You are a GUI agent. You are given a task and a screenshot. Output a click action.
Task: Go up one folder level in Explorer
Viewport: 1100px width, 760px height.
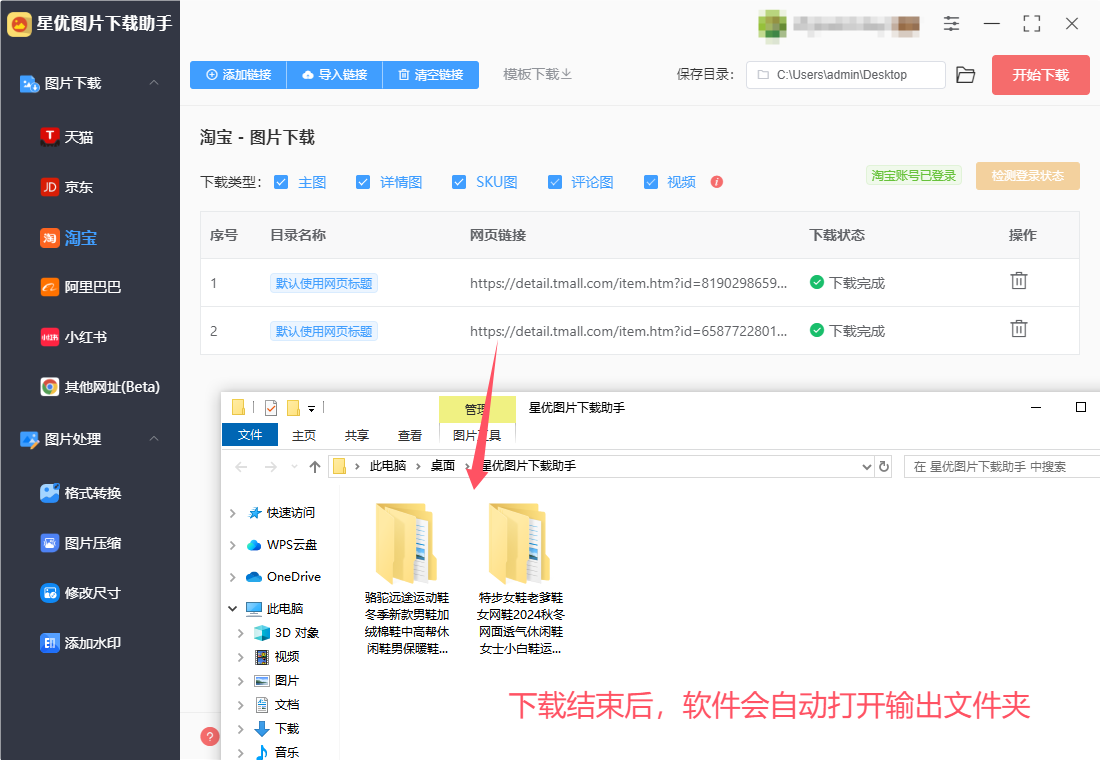tap(315, 467)
